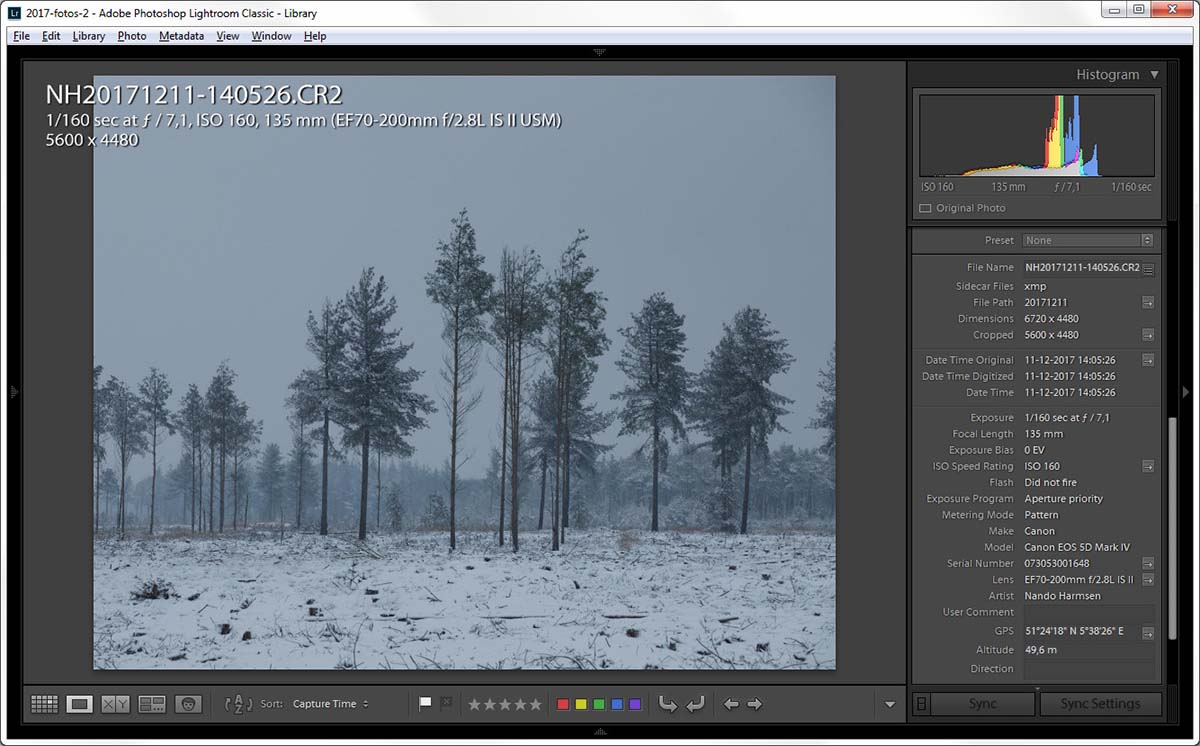Viewport: 1200px width, 746px height.
Task: Apply the red color label
Action: [x=562, y=704]
